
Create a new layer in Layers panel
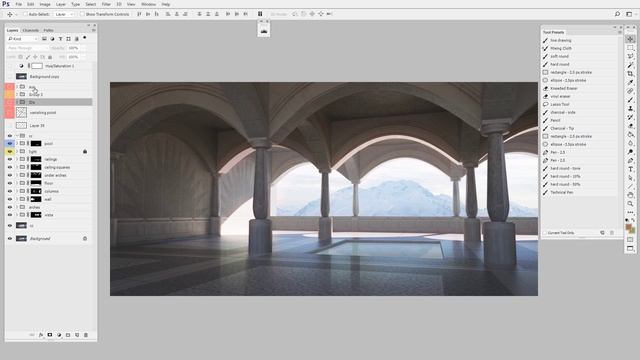(77, 335)
